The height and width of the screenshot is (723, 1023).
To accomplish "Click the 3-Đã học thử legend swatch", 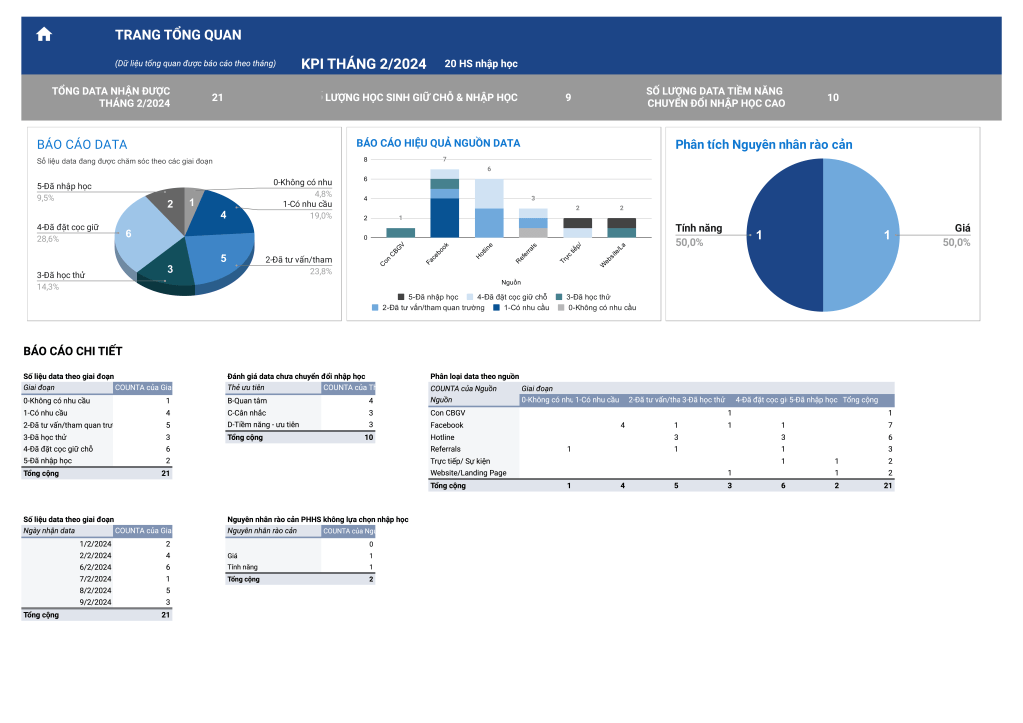I will pos(558,297).
